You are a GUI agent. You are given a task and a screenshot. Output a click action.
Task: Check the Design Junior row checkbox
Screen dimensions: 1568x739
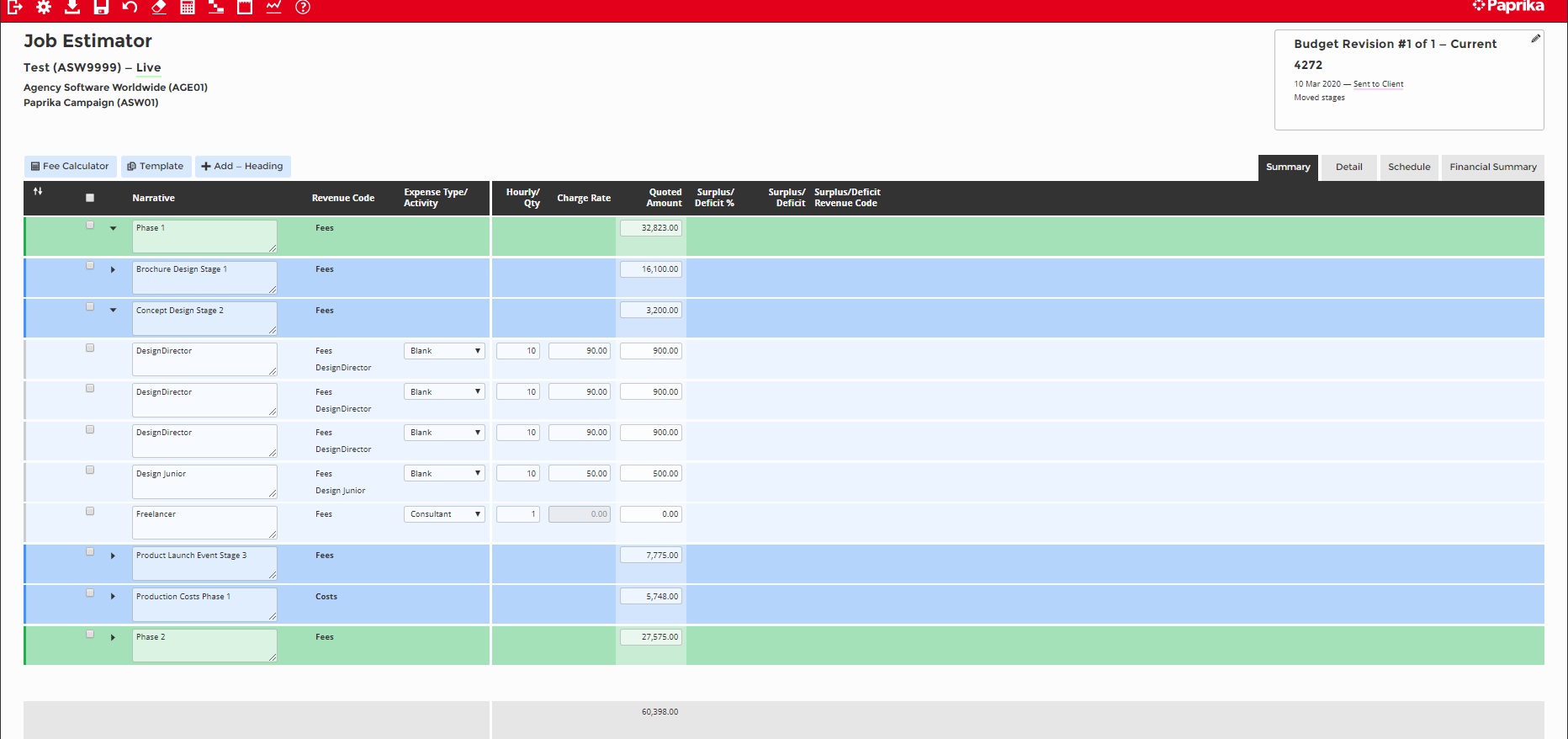pos(90,471)
